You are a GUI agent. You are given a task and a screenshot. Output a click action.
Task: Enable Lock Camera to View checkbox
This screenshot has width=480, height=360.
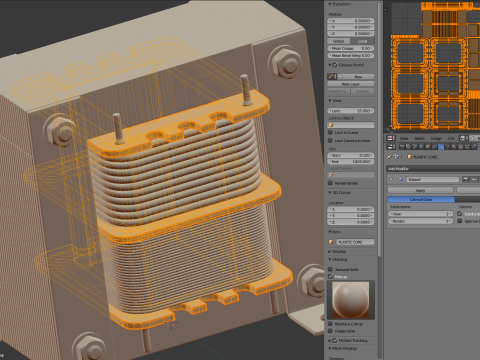click(x=330, y=141)
